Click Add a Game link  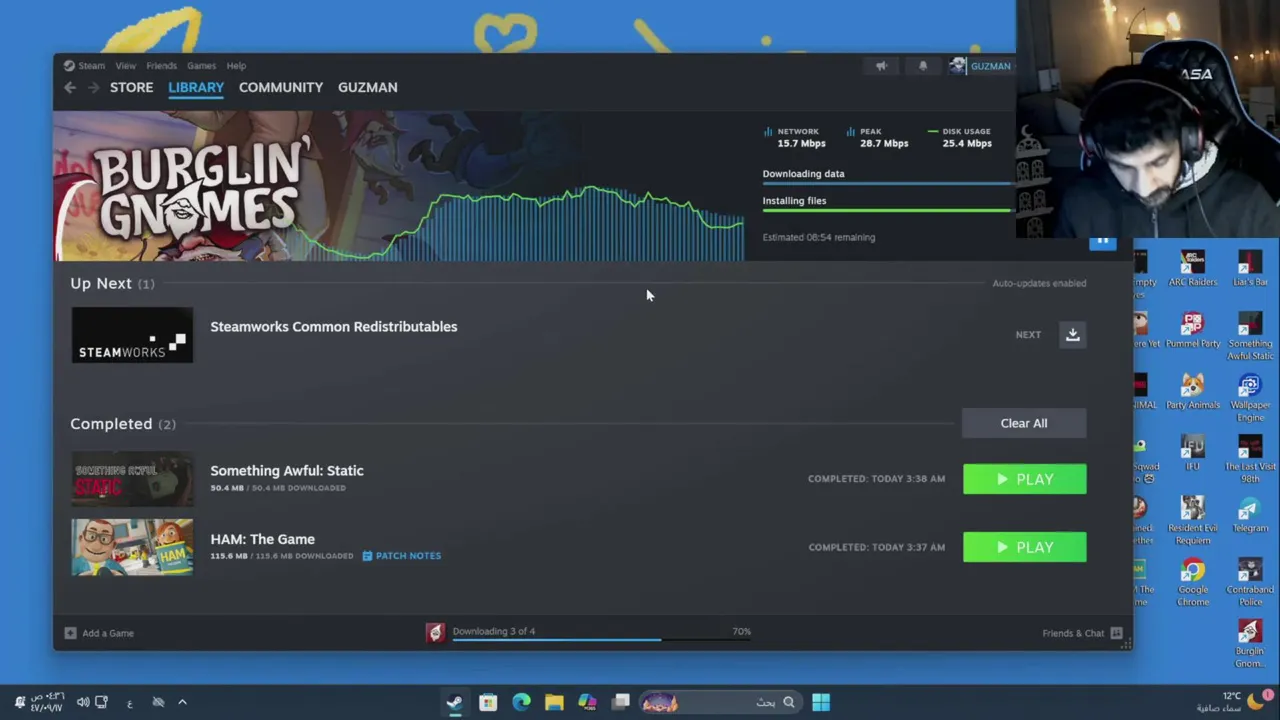(x=108, y=633)
